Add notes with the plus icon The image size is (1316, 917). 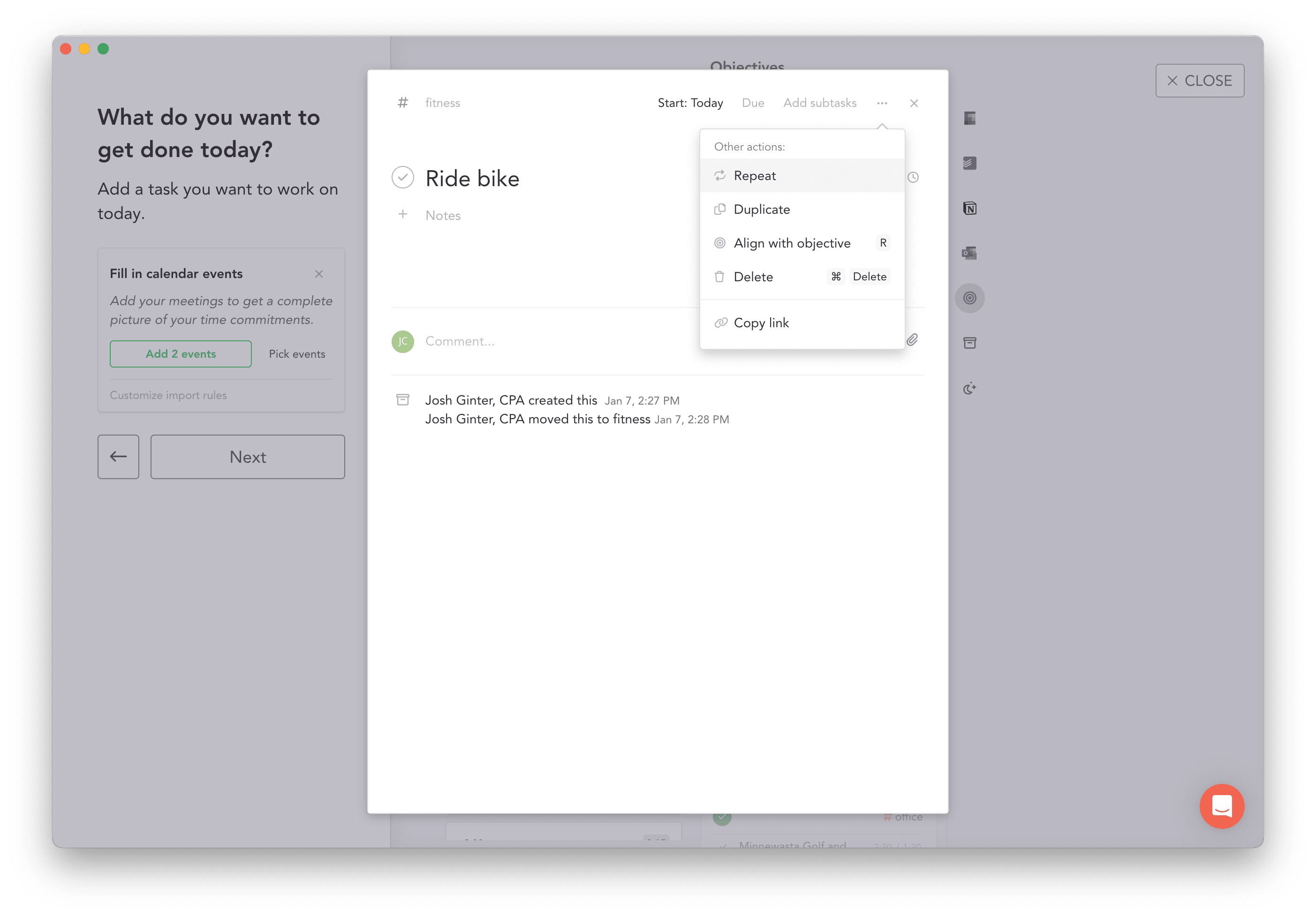pyautogui.click(x=403, y=214)
